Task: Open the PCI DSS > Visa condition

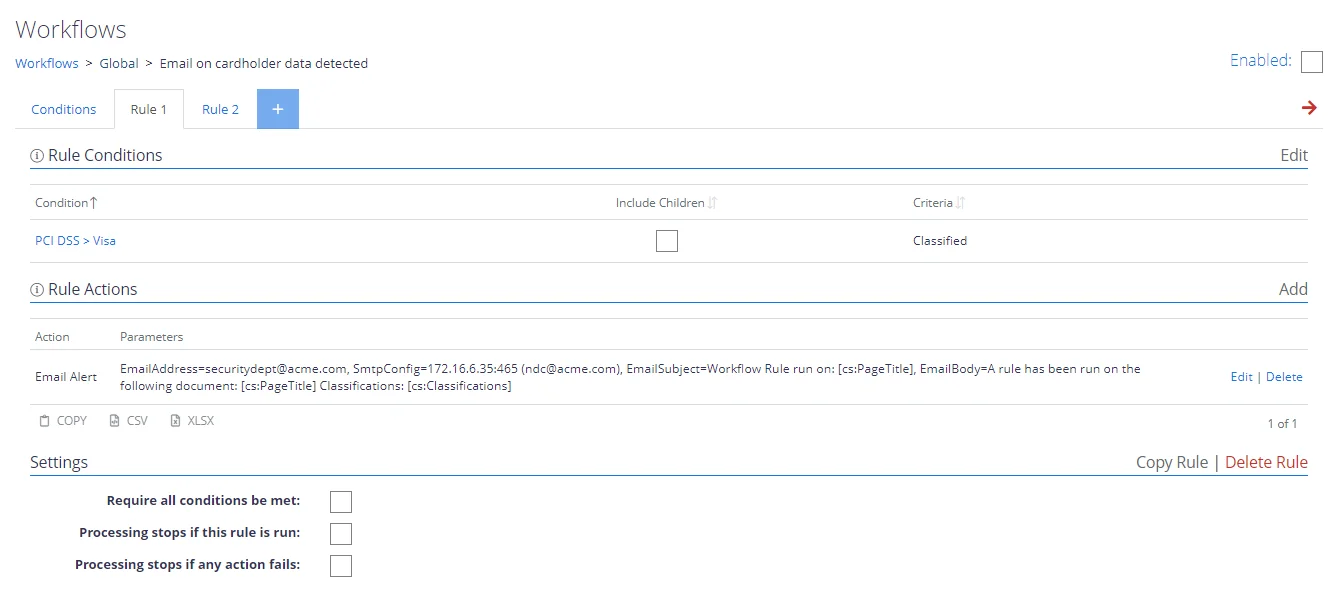Action: [75, 241]
